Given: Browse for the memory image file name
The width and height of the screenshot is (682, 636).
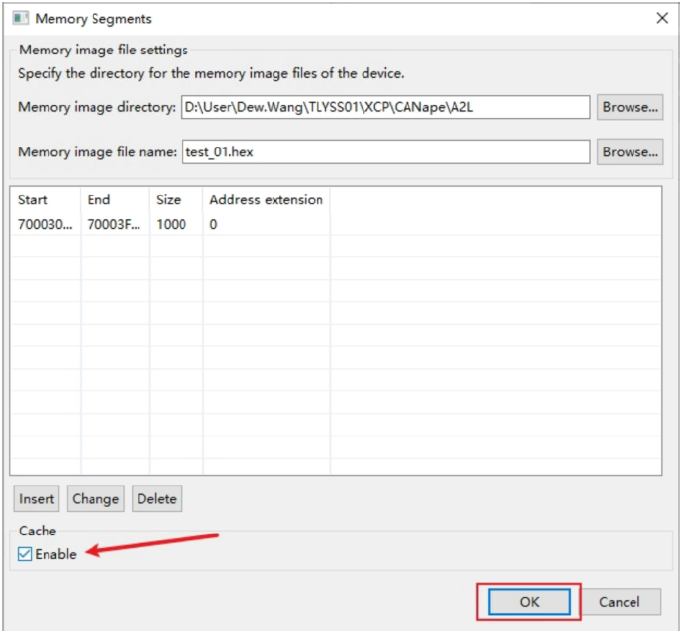Looking at the screenshot, I should pyautogui.click(x=629, y=152).
